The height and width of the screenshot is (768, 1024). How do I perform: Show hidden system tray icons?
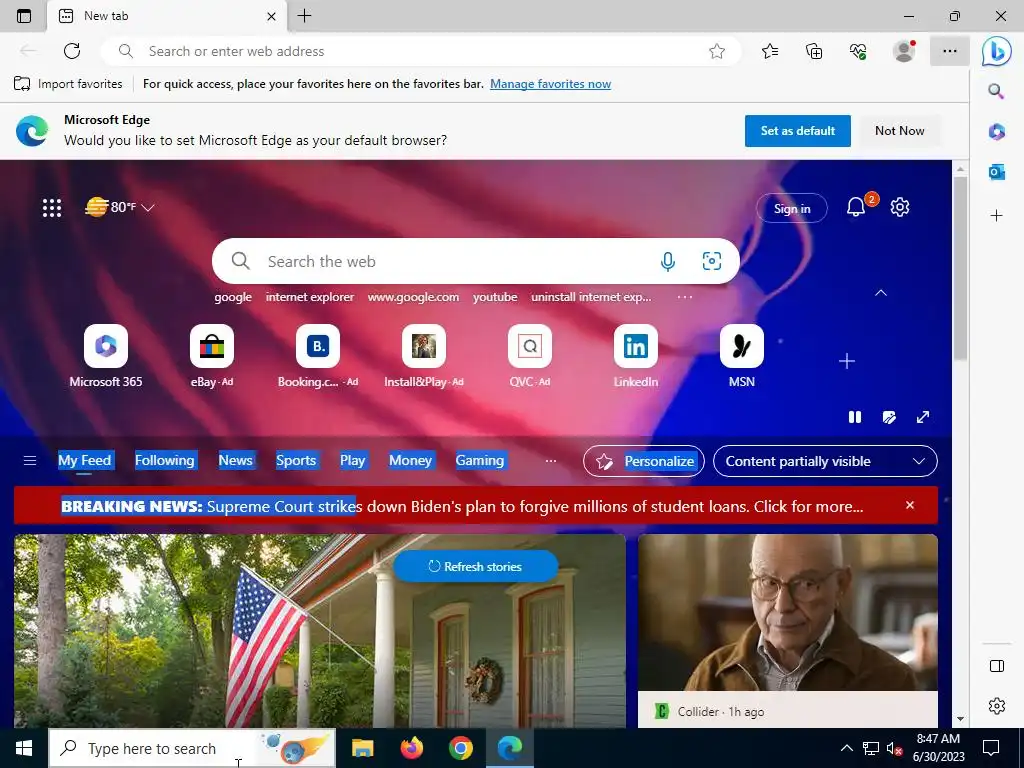[x=846, y=748]
